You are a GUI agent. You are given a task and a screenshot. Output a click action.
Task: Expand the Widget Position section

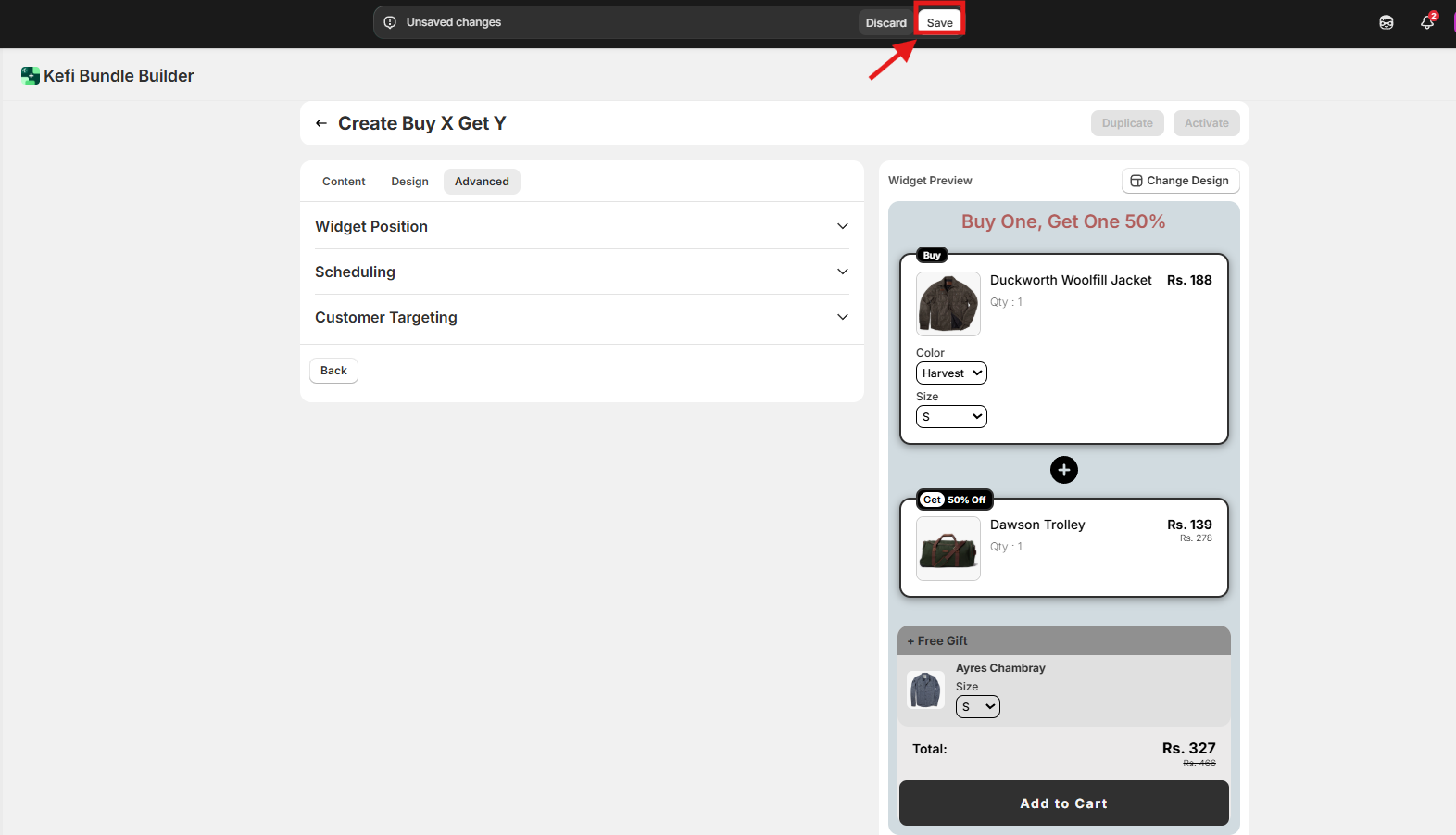tap(582, 226)
